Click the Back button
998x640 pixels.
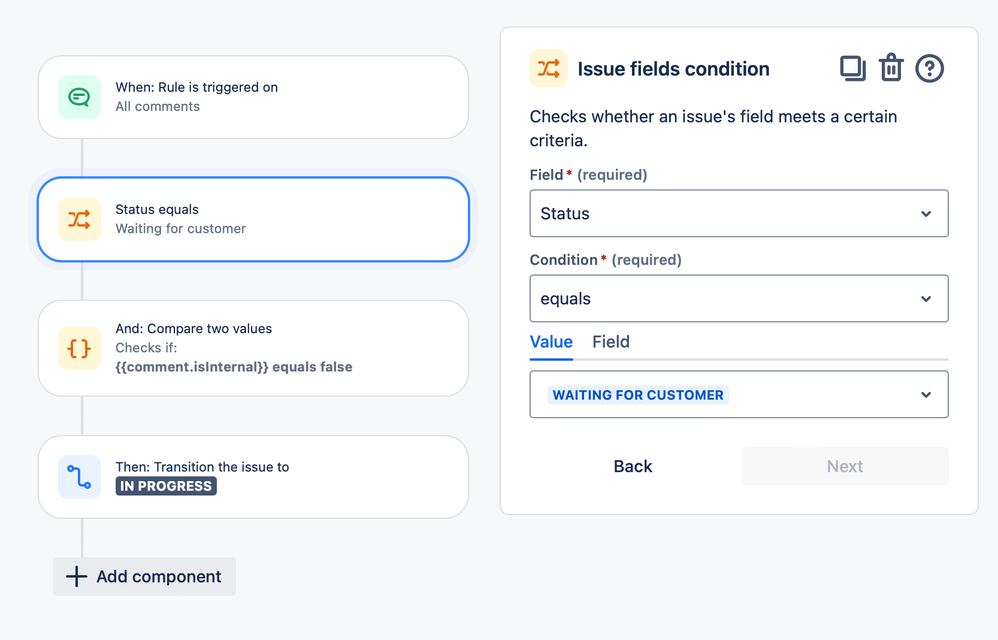pyautogui.click(x=633, y=466)
